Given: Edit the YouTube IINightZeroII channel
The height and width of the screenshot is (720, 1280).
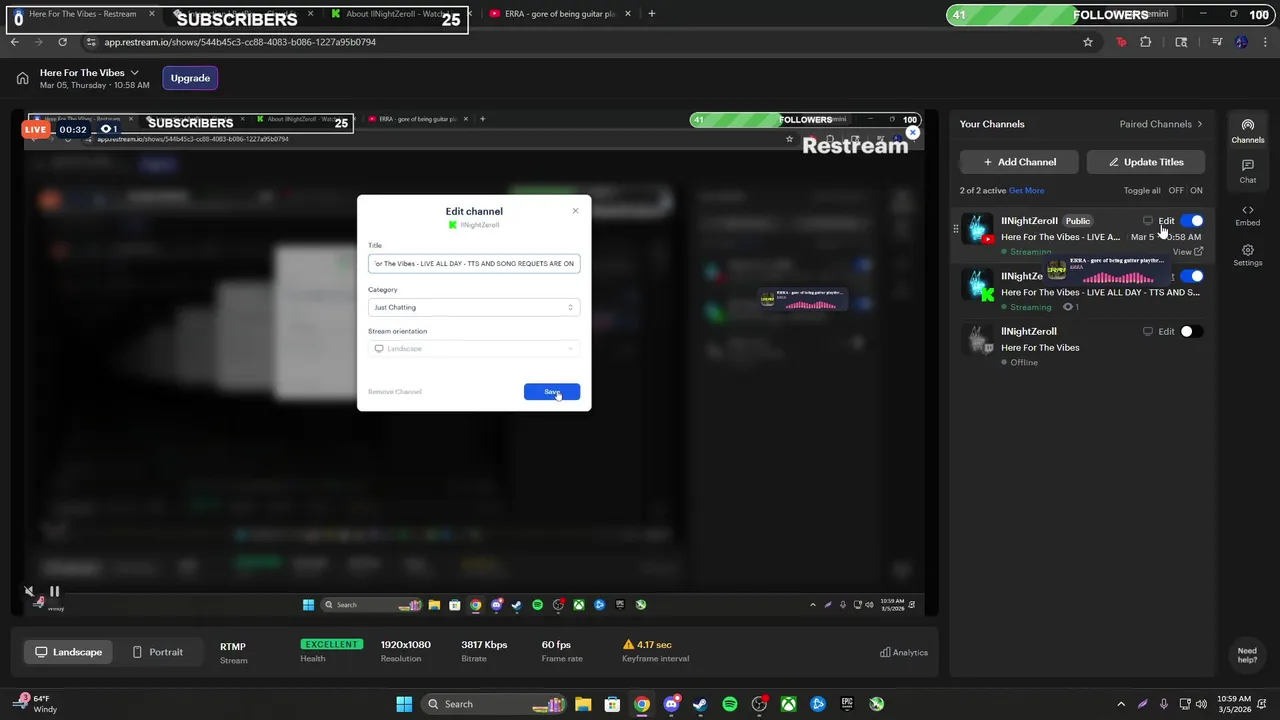Looking at the screenshot, I should coord(1166,221).
